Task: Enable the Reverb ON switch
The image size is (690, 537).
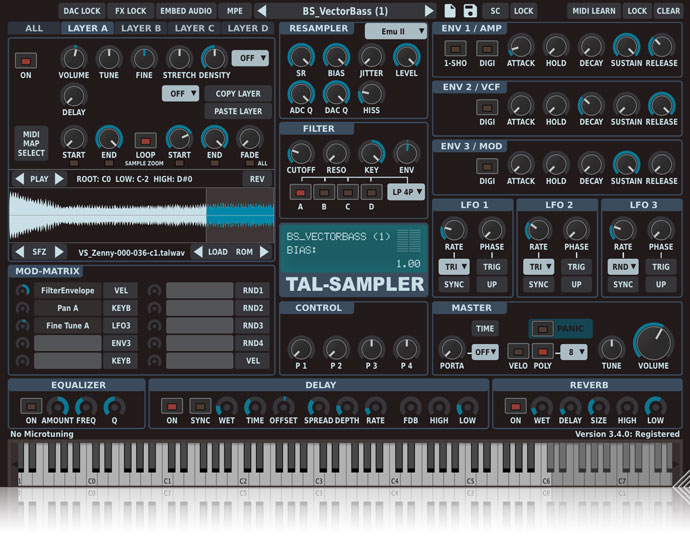Action: 515,406
